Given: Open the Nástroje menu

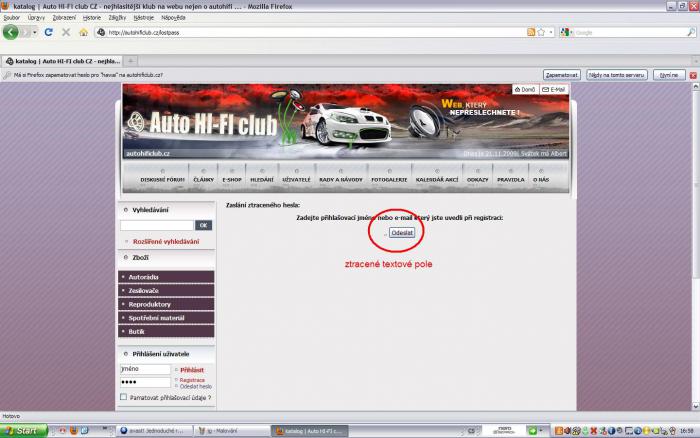Looking at the screenshot, I should (x=144, y=17).
